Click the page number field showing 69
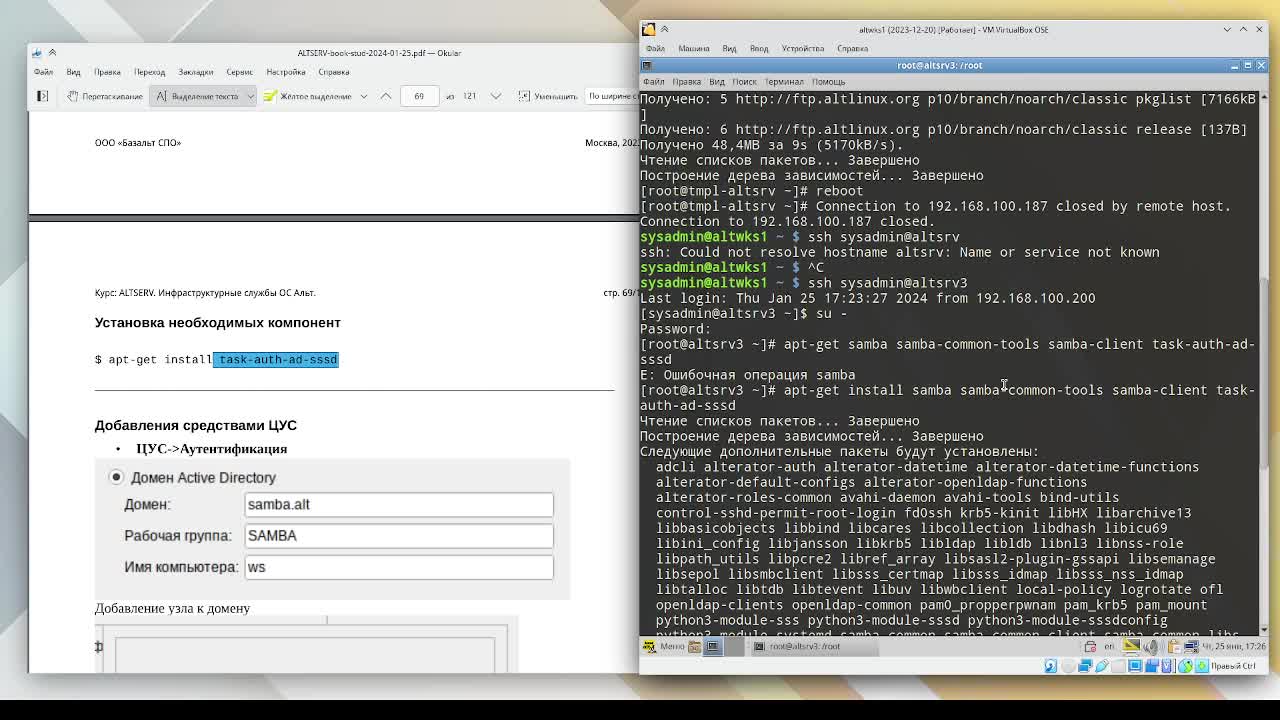Image resolution: width=1280 pixels, height=720 pixels. 419,96
